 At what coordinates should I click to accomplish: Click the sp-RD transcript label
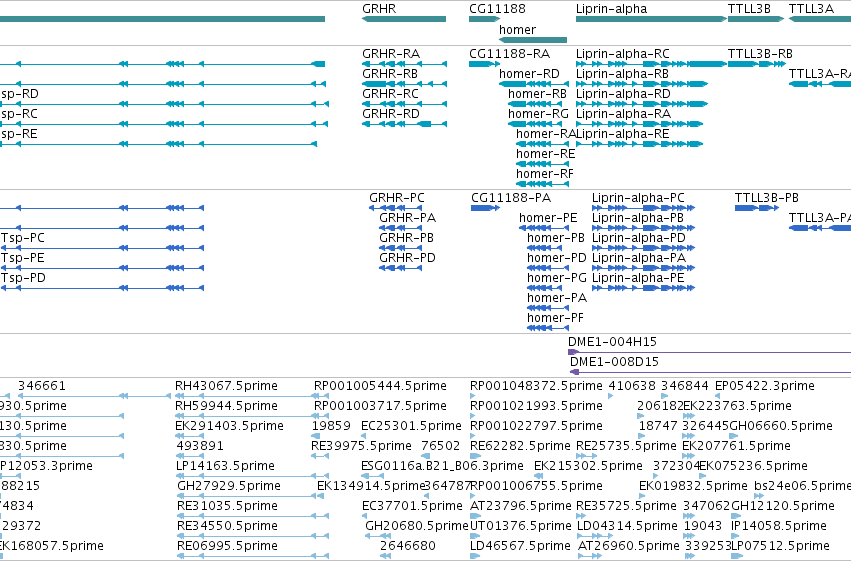[20, 94]
